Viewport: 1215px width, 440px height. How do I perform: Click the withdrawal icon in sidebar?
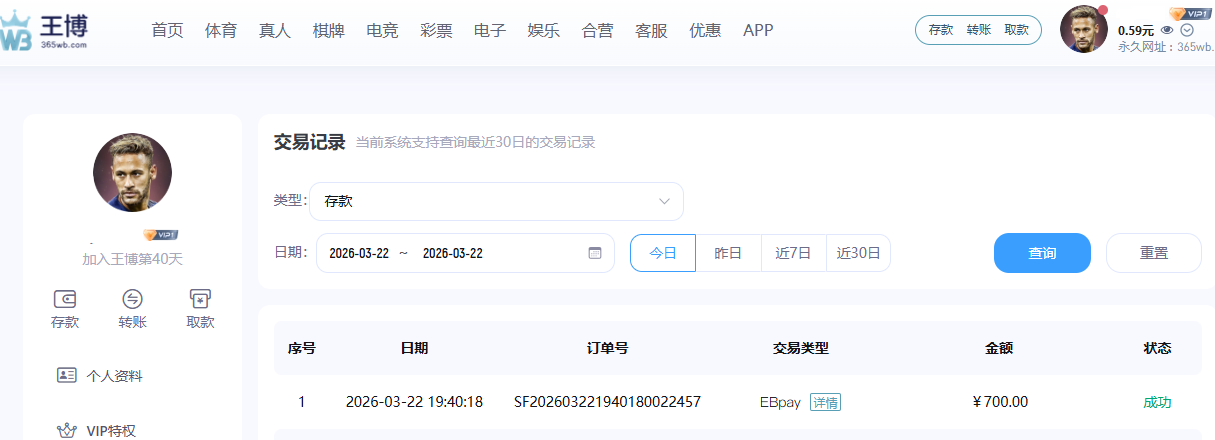click(200, 299)
